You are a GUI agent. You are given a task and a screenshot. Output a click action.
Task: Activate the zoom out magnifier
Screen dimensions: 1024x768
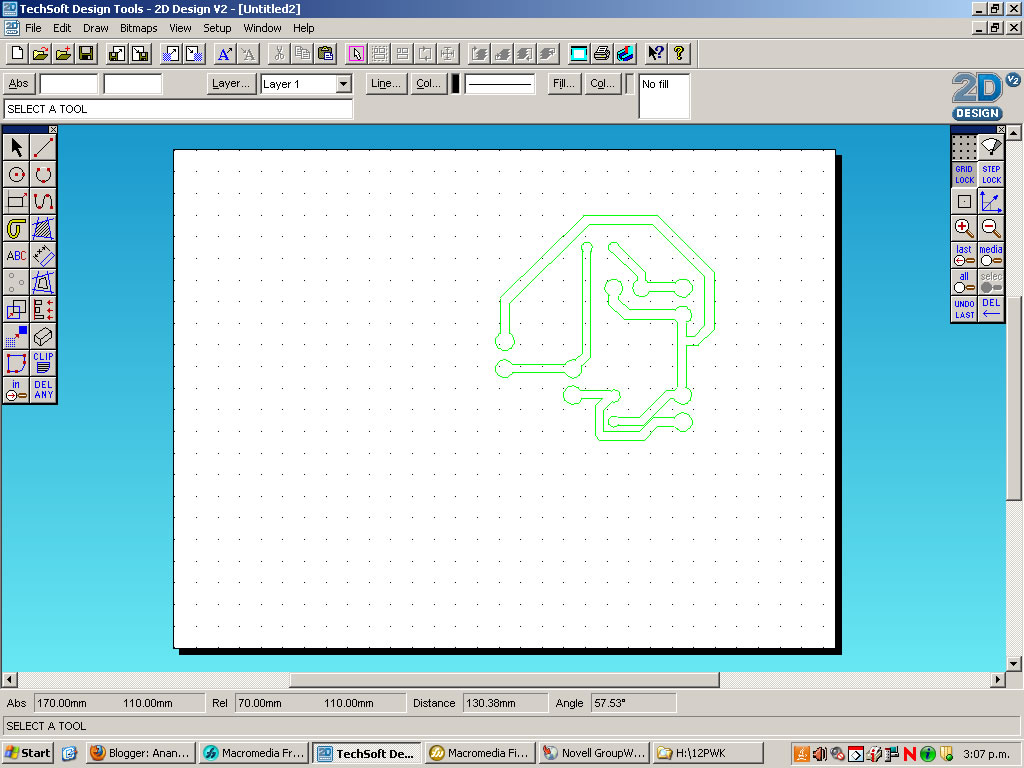(x=990, y=228)
